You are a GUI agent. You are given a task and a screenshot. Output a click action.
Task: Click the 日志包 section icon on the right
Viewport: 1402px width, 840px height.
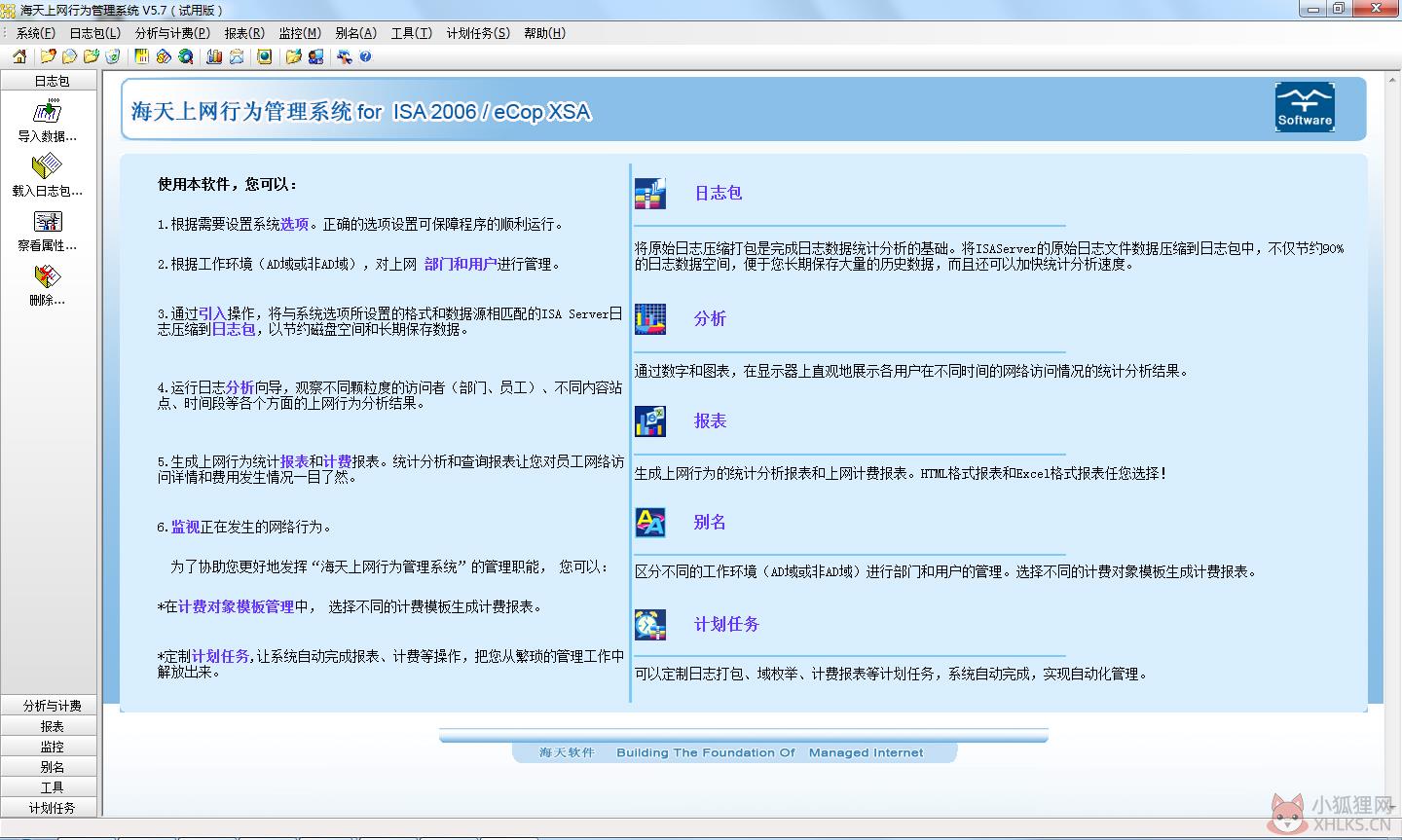point(650,194)
